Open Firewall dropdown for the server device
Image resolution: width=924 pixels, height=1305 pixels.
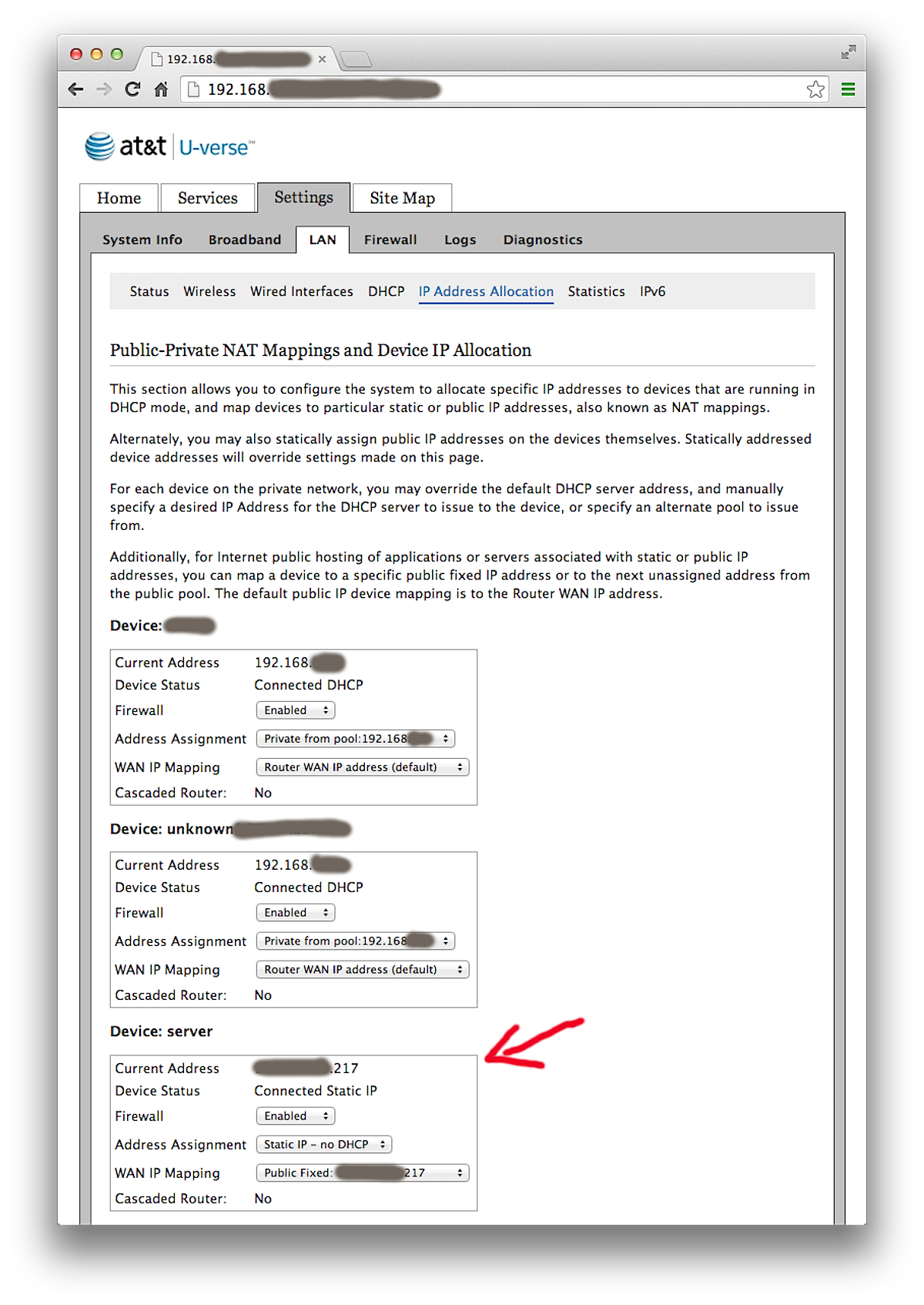pos(295,1115)
